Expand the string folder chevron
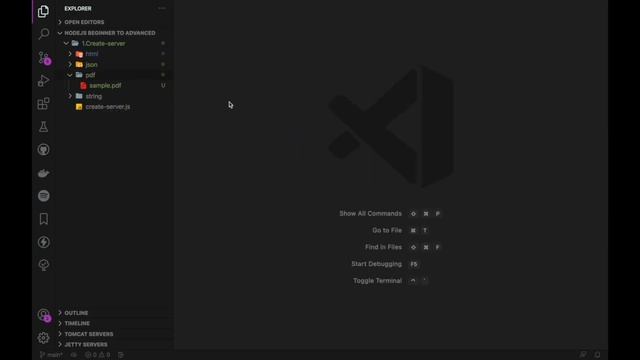 pyautogui.click(x=70, y=96)
